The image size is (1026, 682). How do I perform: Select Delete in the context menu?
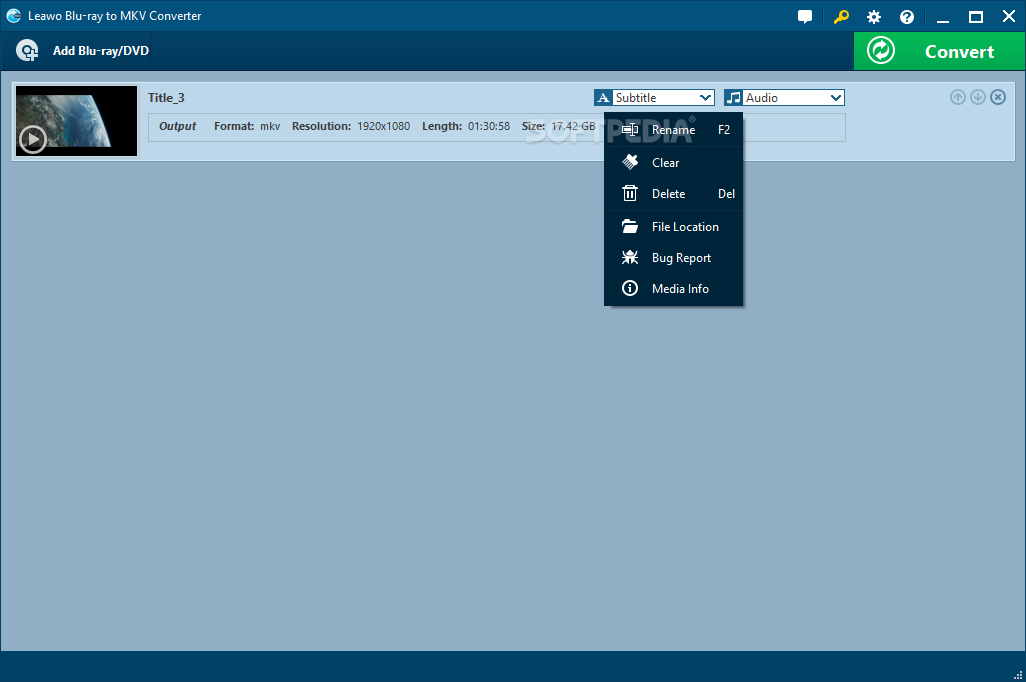click(x=673, y=194)
